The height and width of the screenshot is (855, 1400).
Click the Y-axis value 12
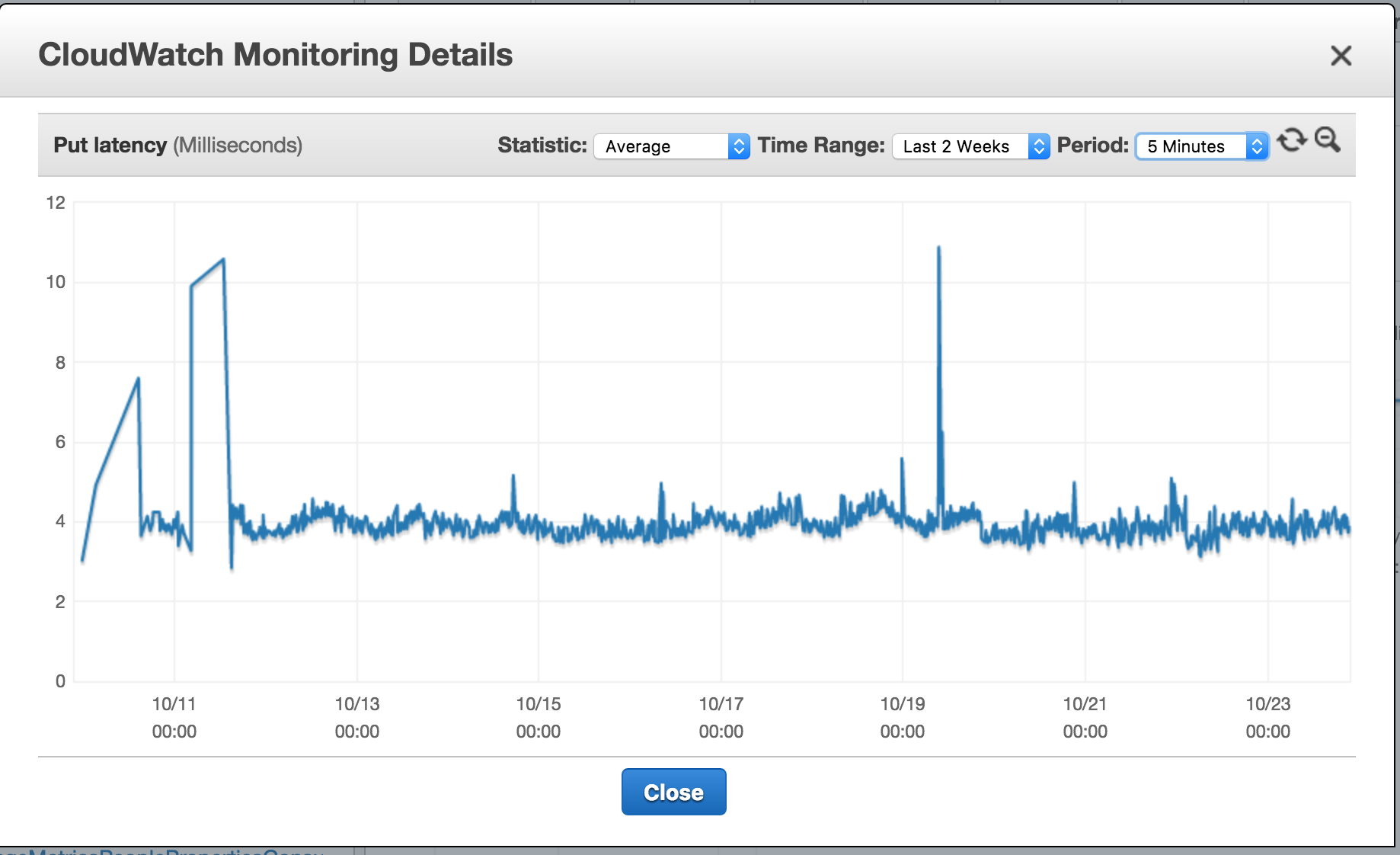56,203
